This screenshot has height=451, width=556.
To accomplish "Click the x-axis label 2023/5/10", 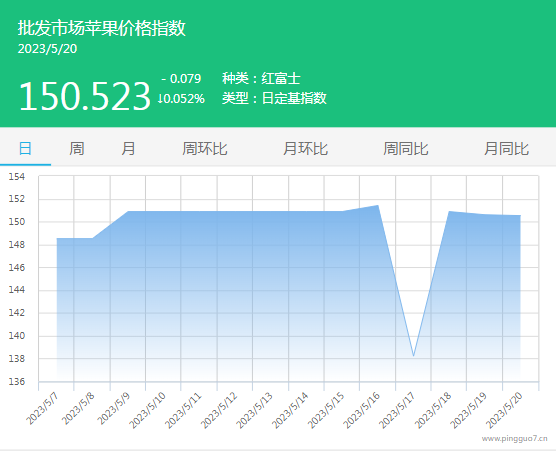I will [147, 411].
